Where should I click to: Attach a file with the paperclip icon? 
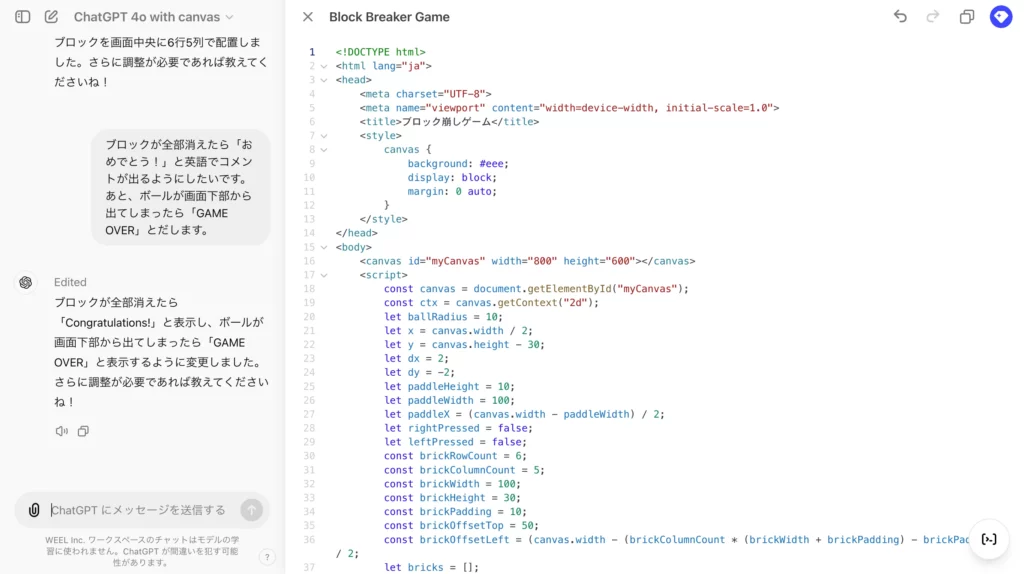34,510
